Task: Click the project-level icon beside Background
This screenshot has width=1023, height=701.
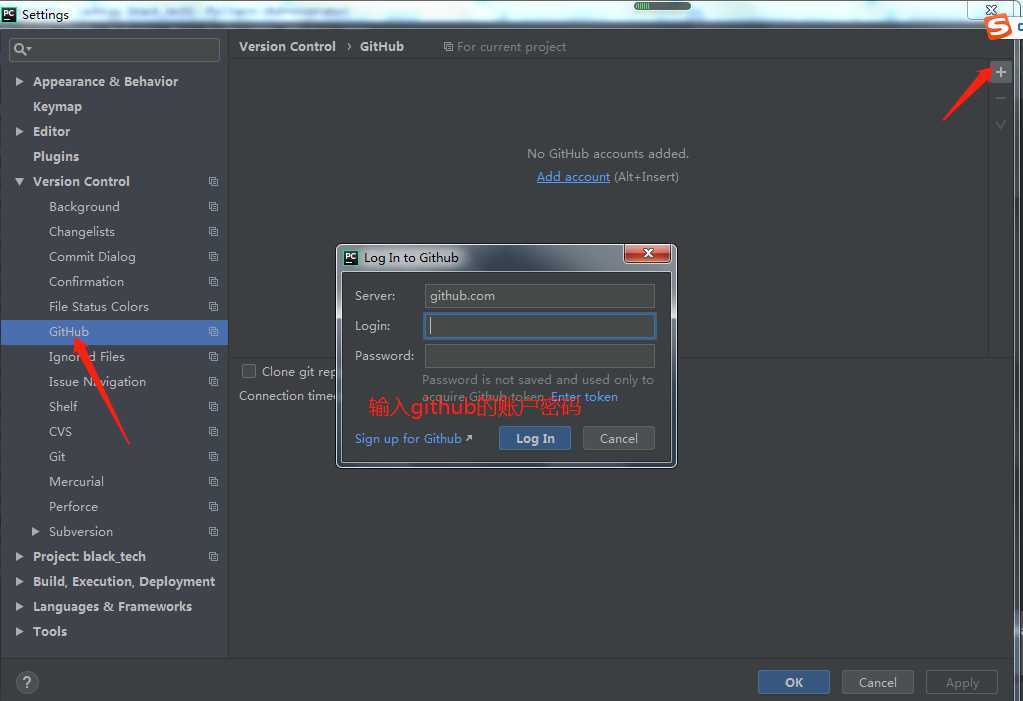Action: pos(213,206)
